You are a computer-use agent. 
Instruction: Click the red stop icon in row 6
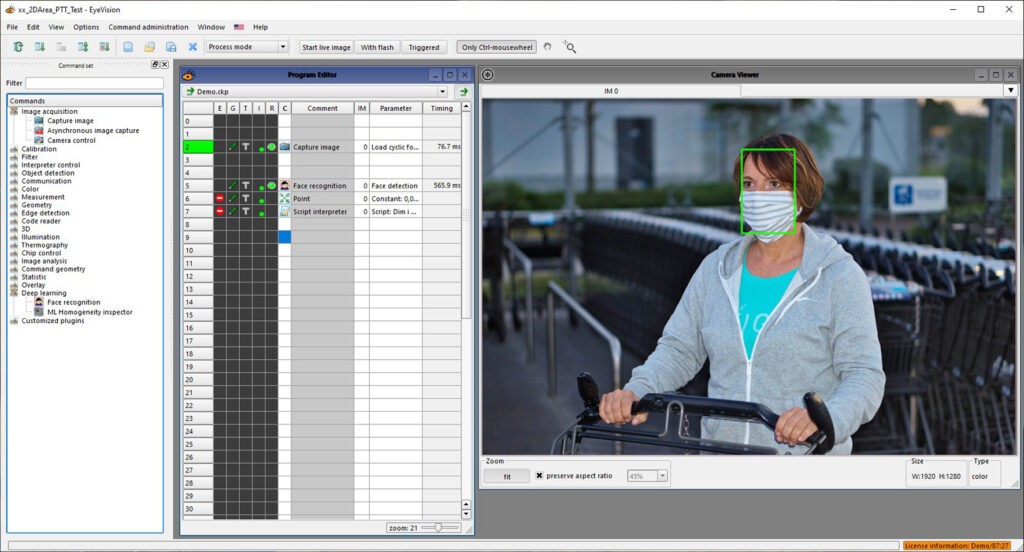[219, 199]
